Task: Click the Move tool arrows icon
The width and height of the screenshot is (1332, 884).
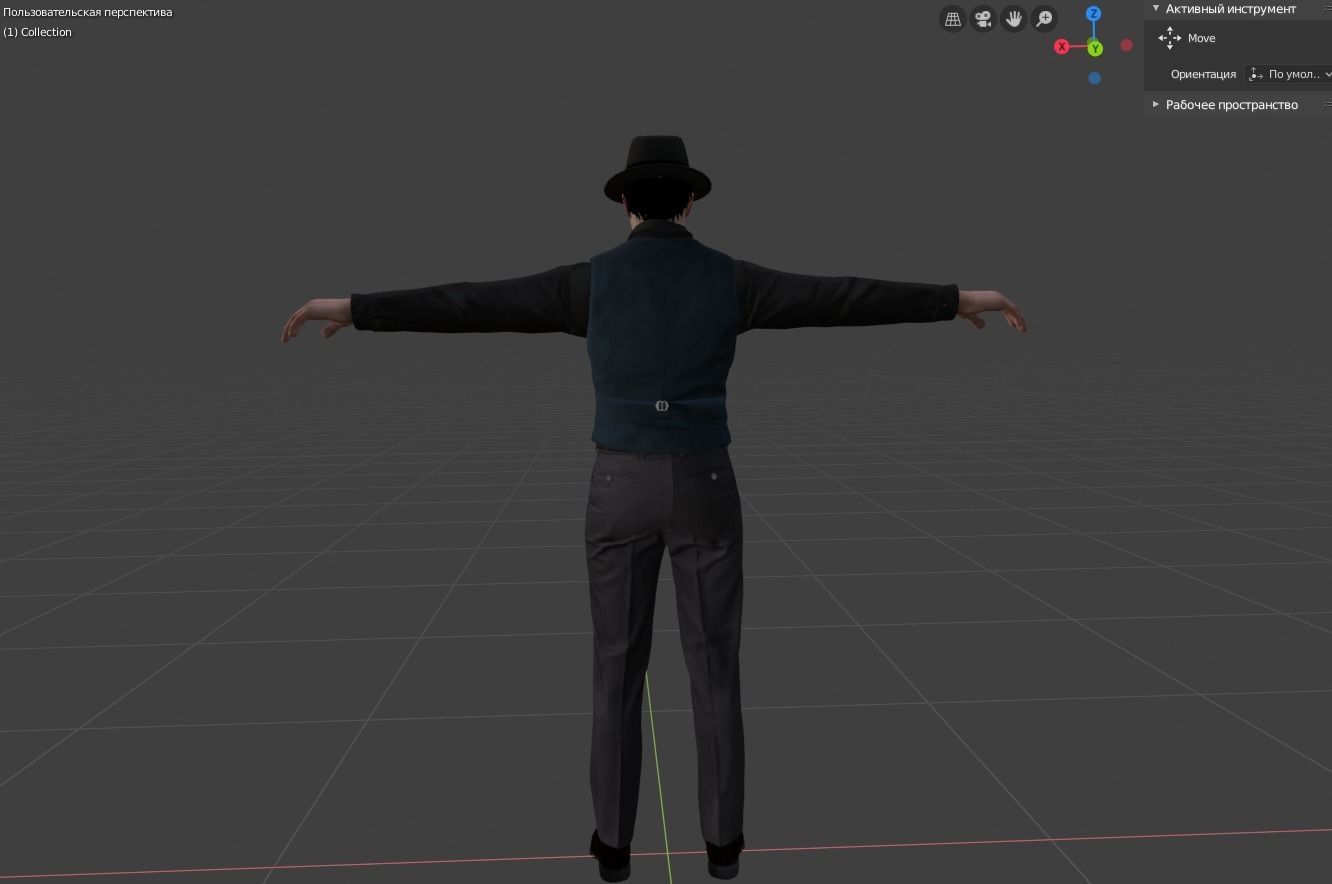Action: coord(1169,38)
